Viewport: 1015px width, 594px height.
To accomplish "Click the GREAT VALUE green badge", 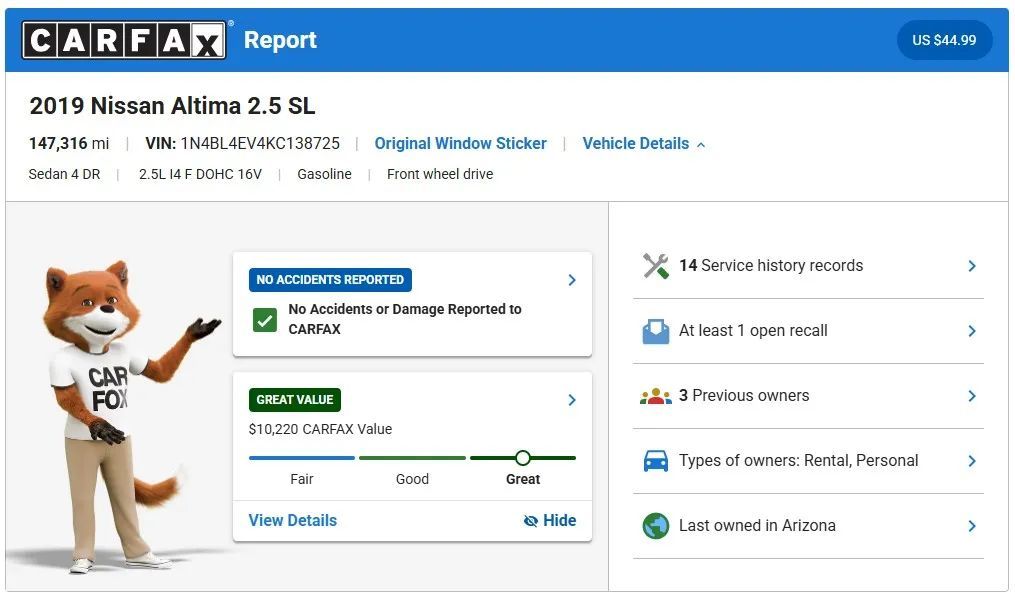I will [x=295, y=399].
